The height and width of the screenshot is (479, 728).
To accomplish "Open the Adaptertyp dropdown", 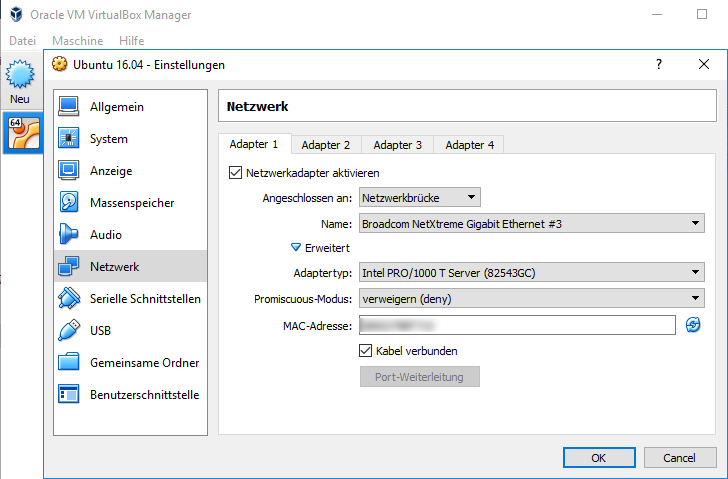I will point(532,272).
